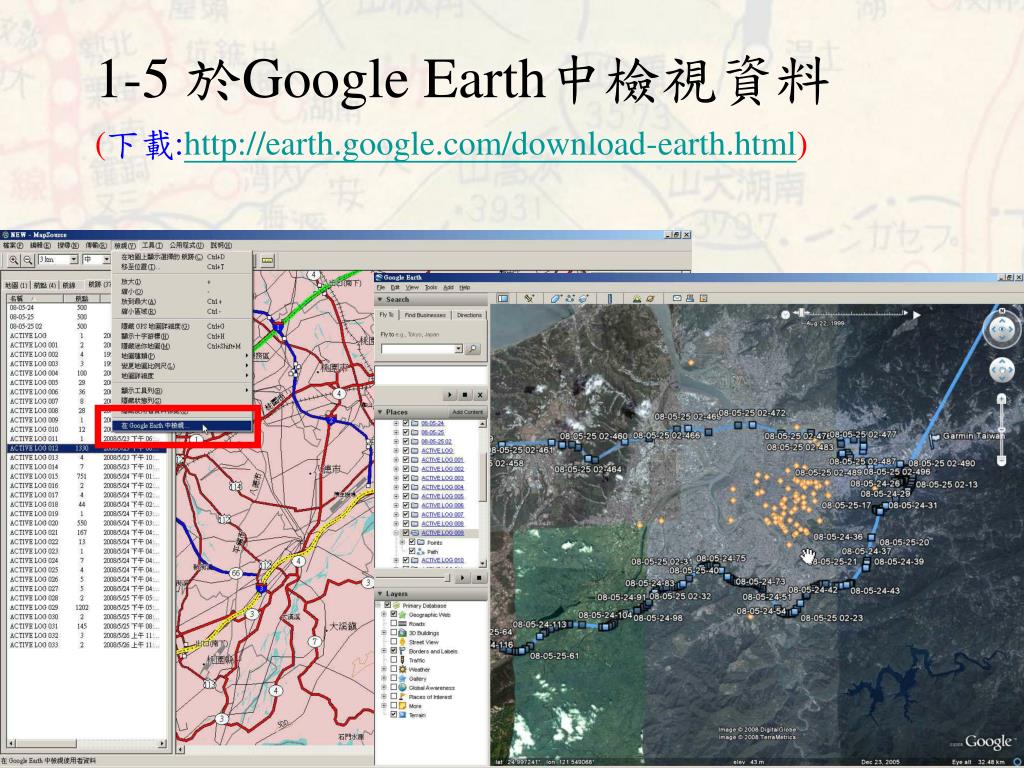Click the sunlight toolbar icon
This screenshot has height=768, width=1024.
point(636,298)
